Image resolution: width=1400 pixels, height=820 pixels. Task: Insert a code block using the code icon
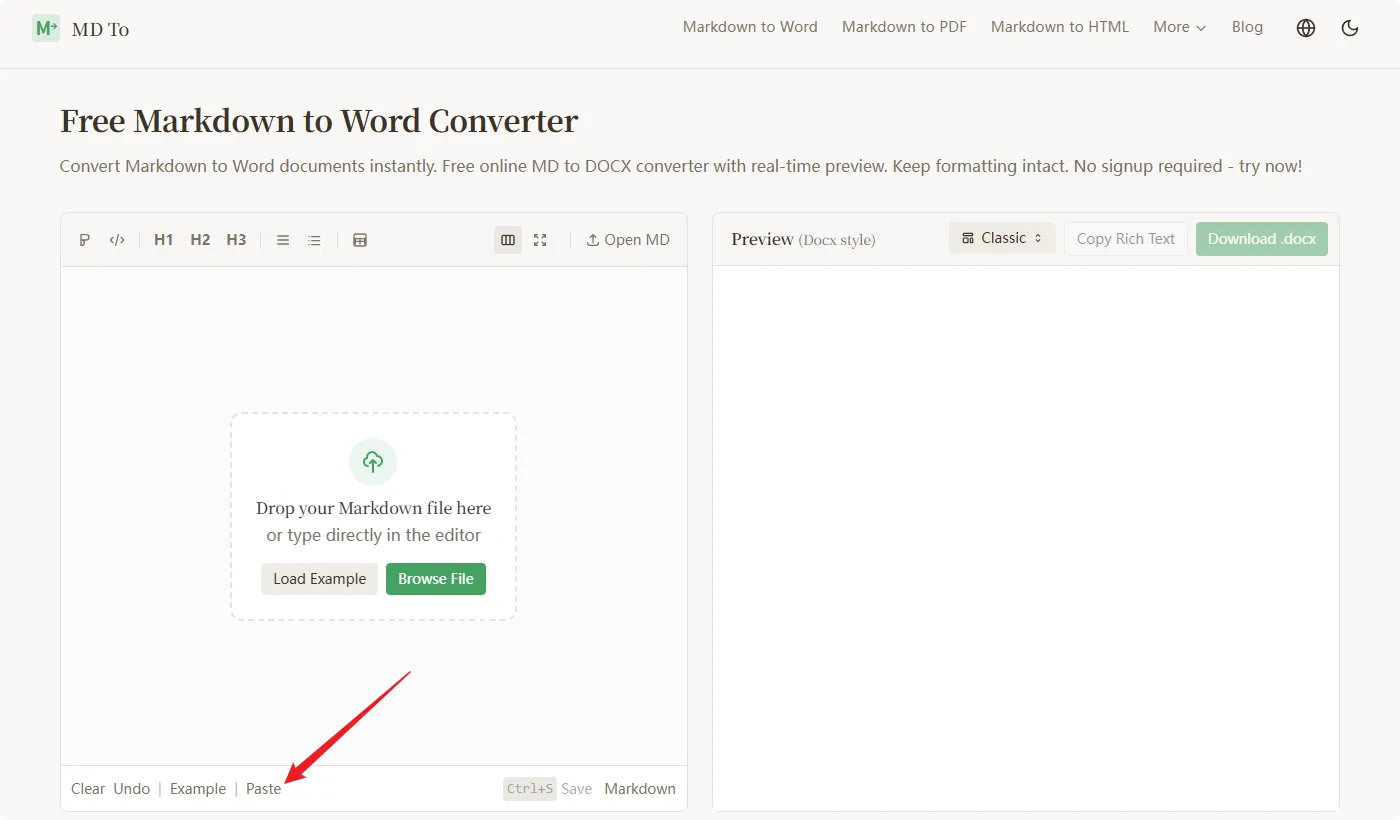(117, 239)
